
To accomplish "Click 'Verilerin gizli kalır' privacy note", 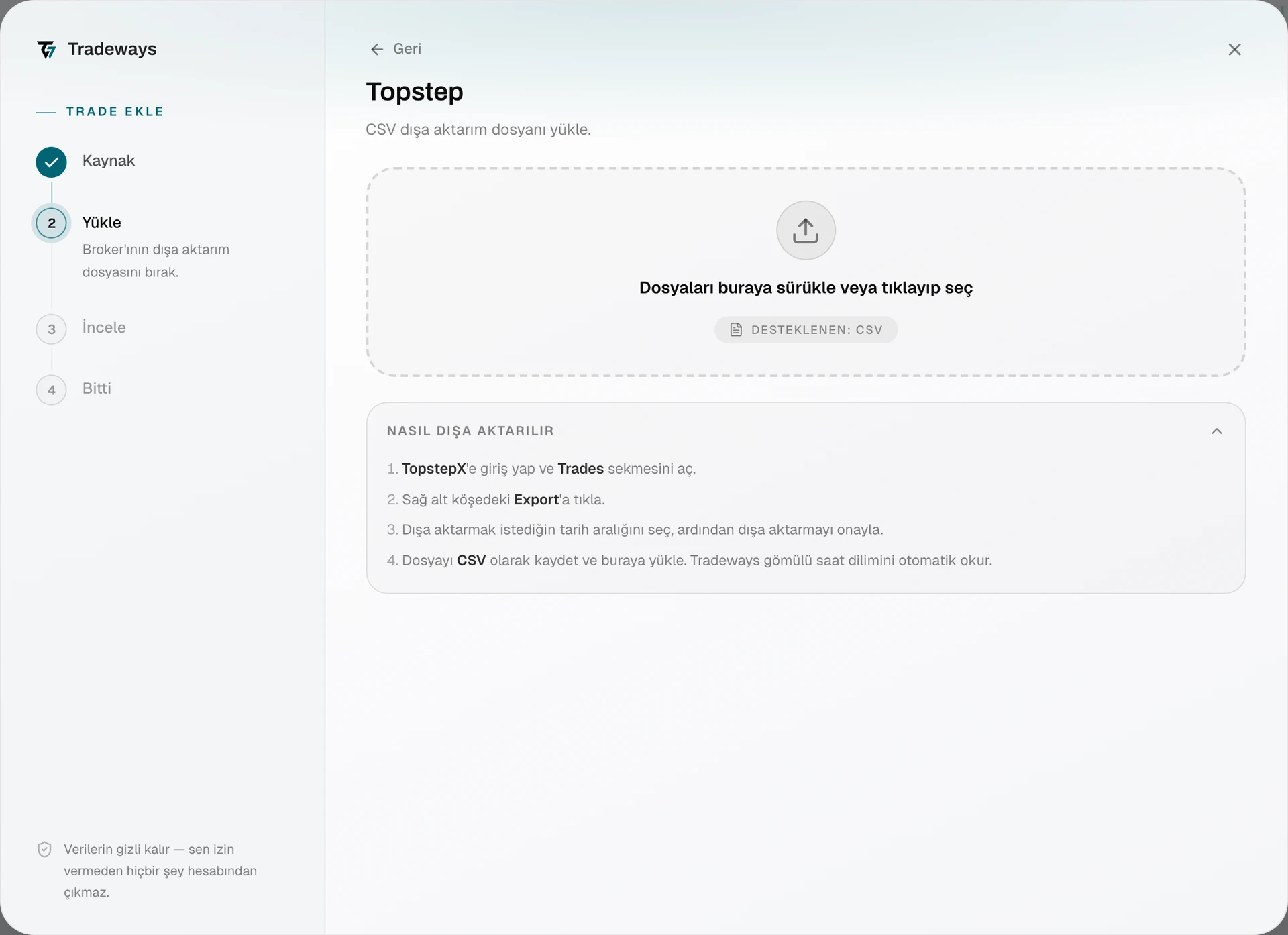I will 160,871.
